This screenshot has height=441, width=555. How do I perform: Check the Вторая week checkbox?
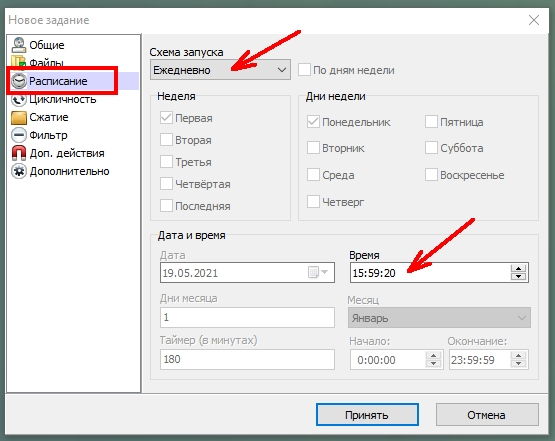point(166,140)
